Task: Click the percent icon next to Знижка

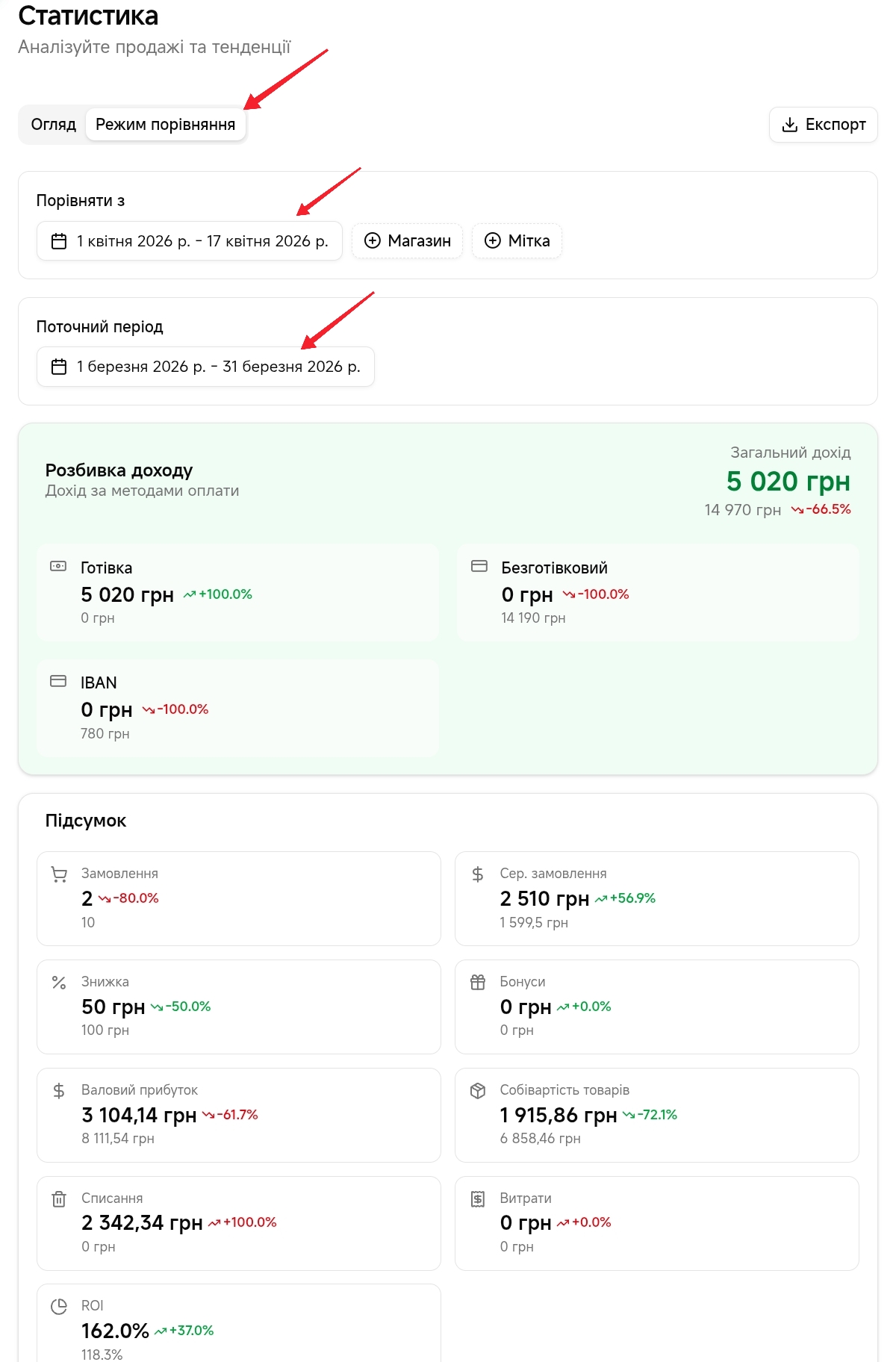Action: click(x=59, y=983)
